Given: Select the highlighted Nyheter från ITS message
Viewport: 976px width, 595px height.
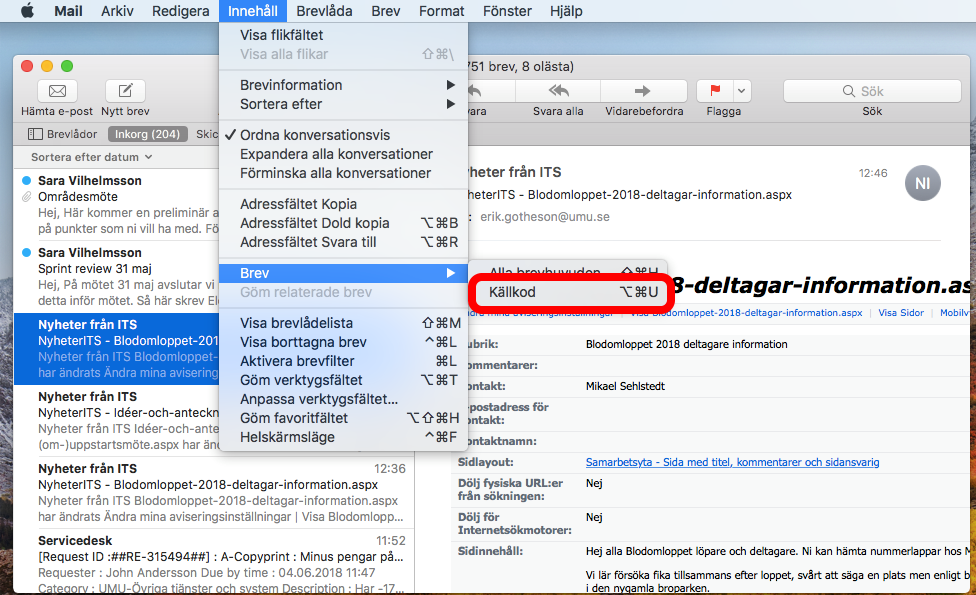Looking at the screenshot, I should tap(117, 349).
